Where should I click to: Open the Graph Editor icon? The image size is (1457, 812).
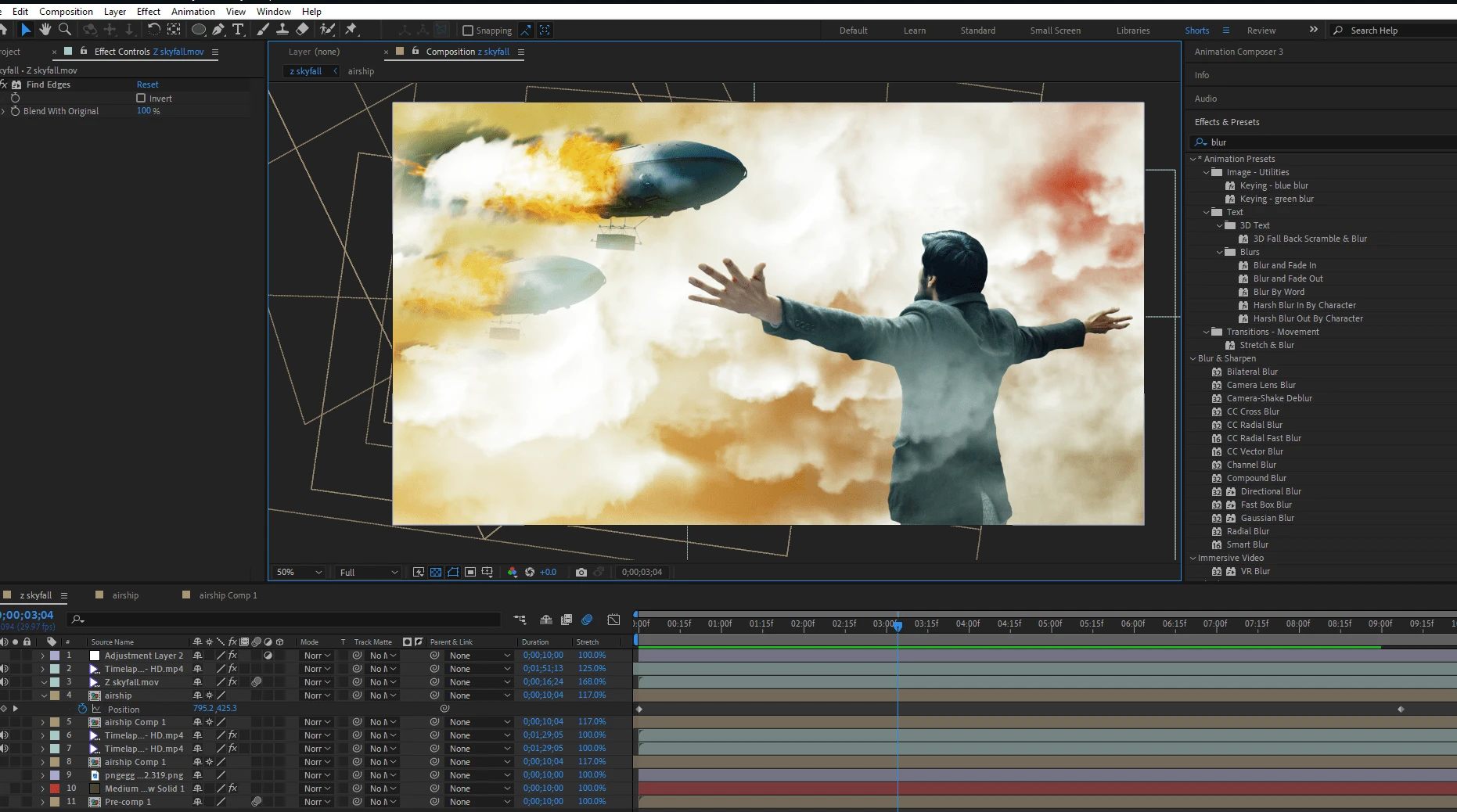(614, 620)
